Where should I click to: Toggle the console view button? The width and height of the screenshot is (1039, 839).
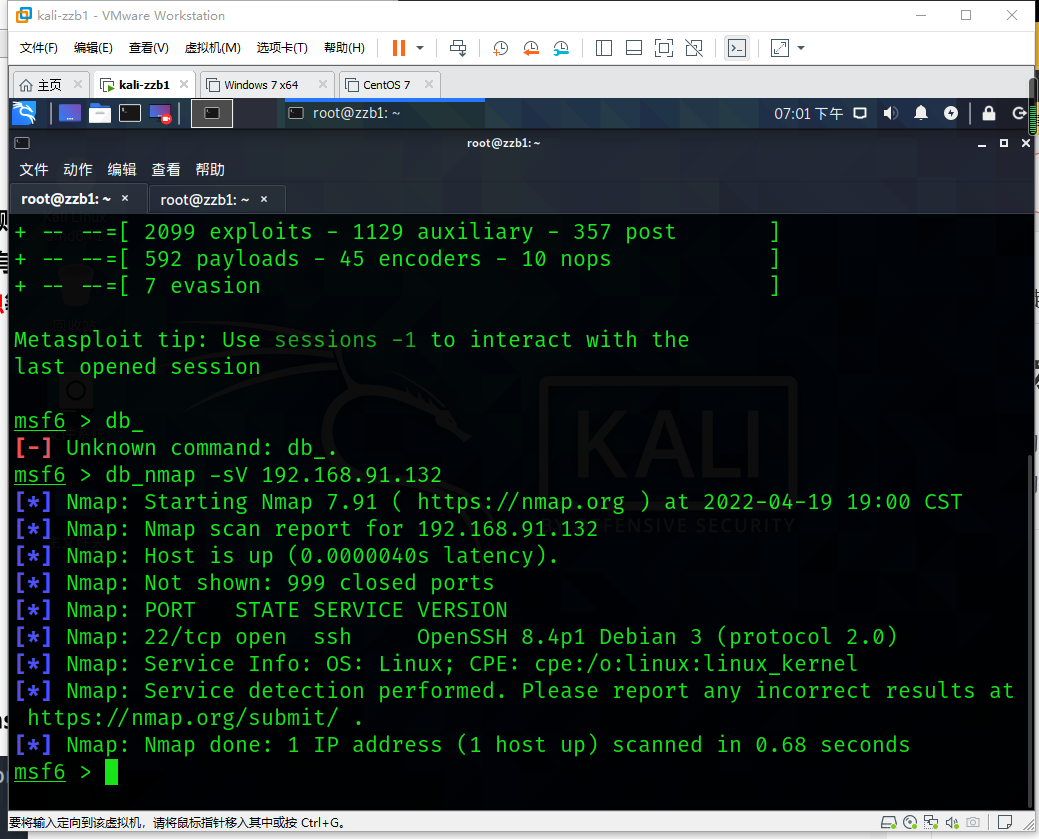(736, 47)
